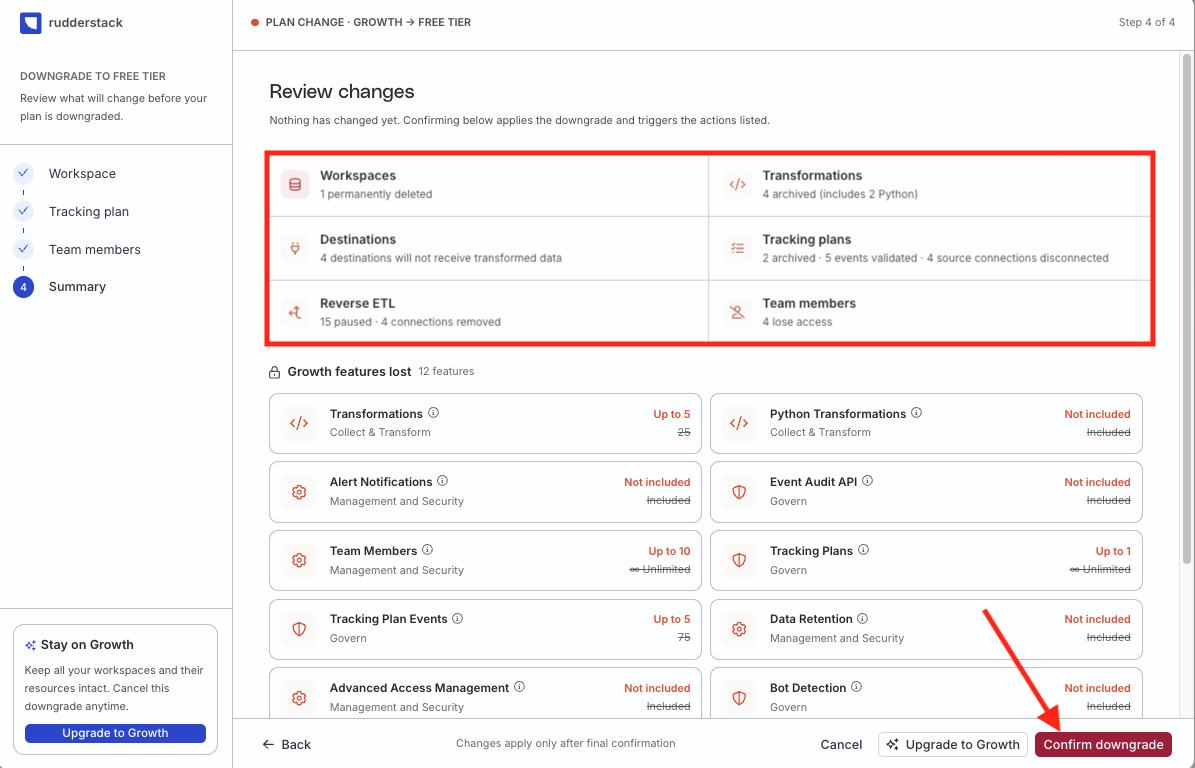Click "Changes apply only after final confirmation" note

[x=565, y=743]
